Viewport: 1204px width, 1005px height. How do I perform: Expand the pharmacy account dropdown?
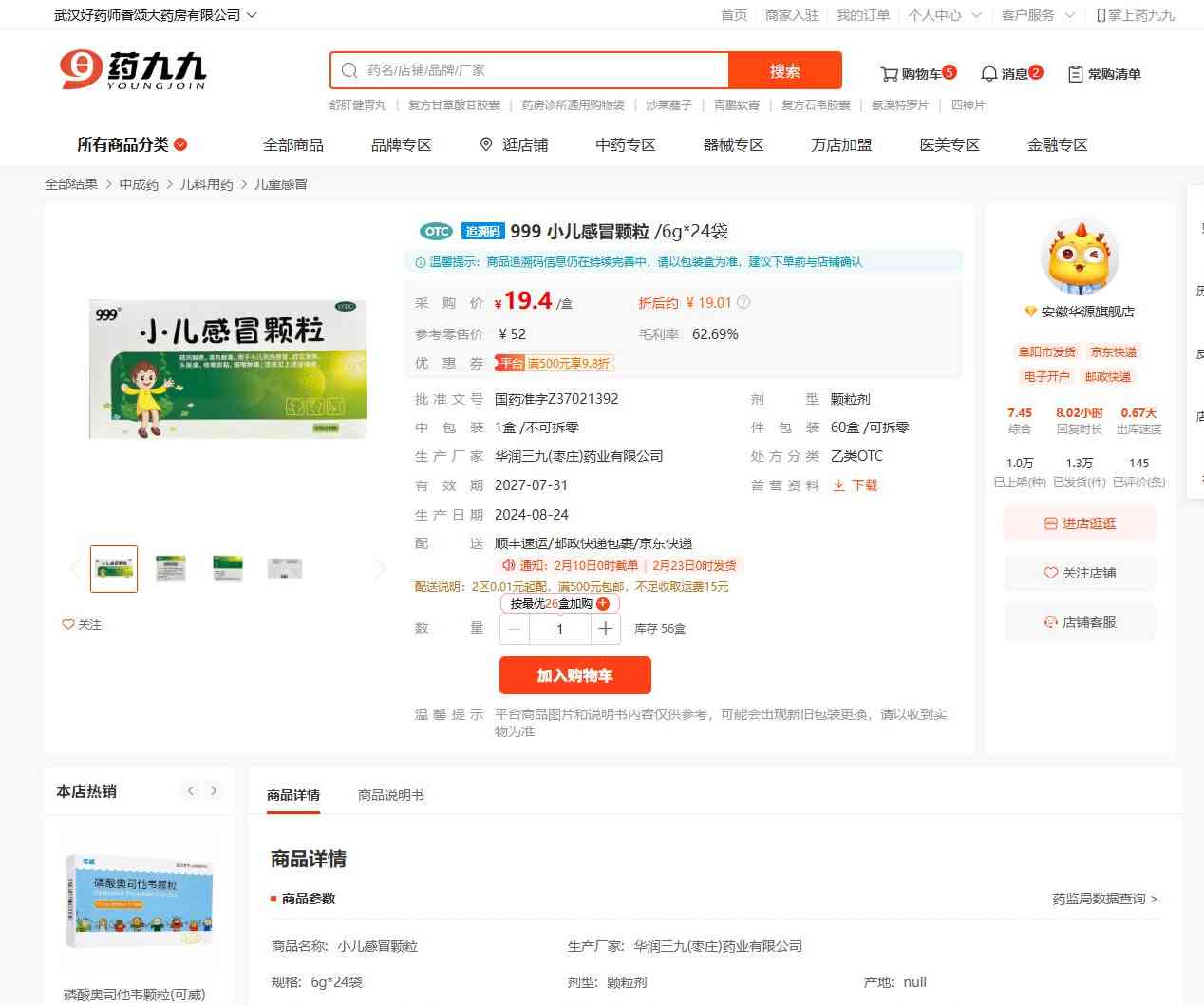[252, 15]
